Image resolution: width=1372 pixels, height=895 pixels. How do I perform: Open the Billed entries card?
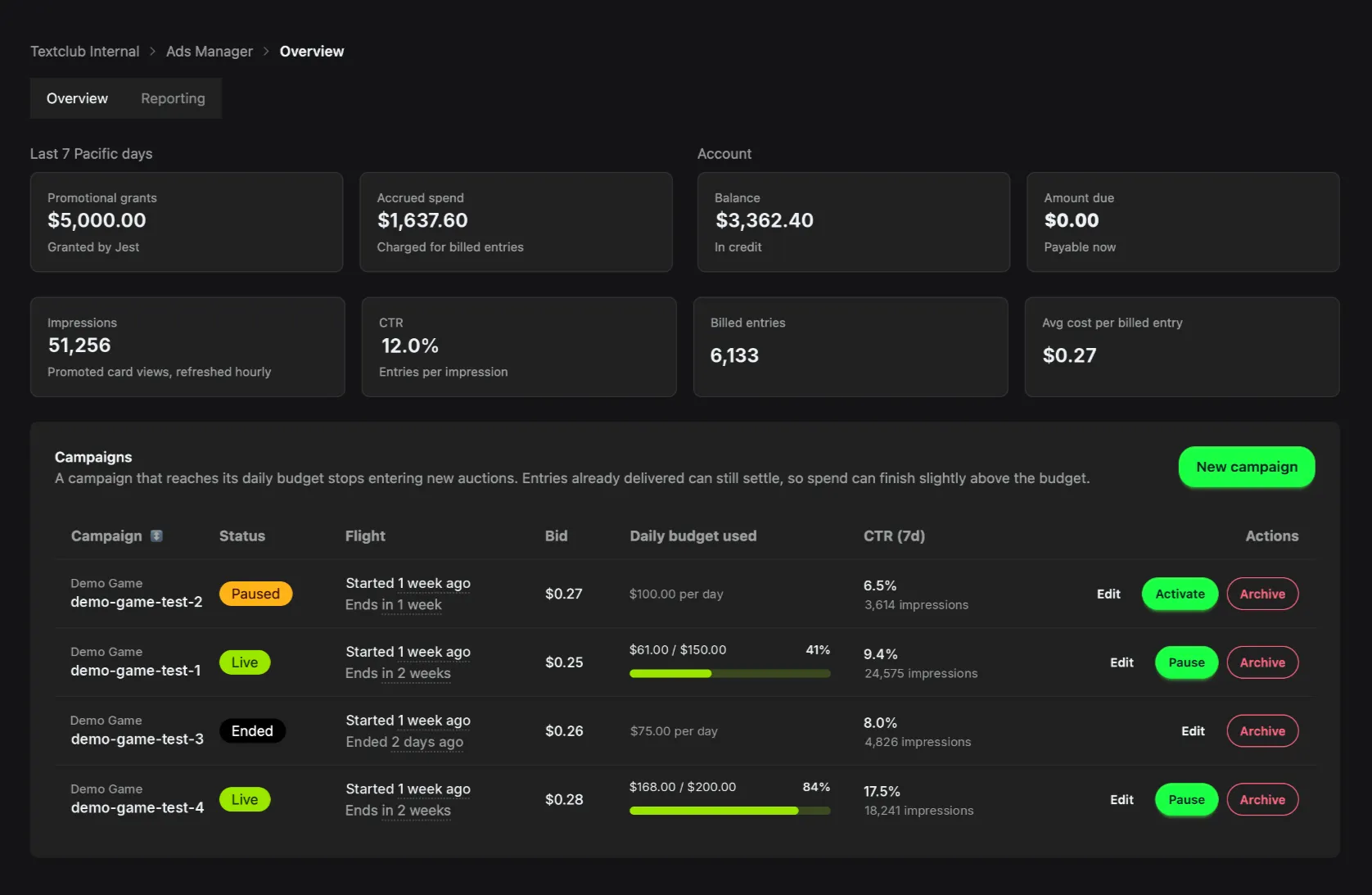click(x=851, y=347)
